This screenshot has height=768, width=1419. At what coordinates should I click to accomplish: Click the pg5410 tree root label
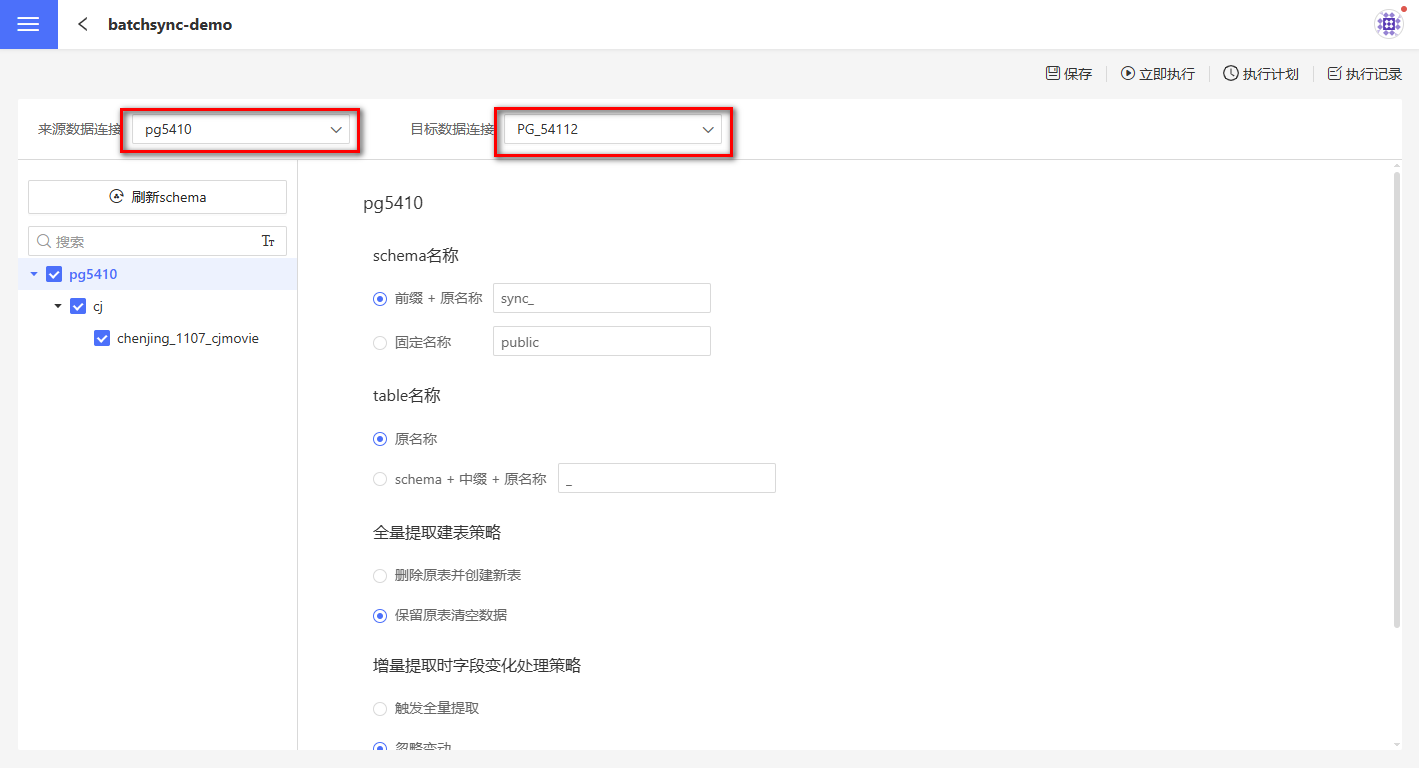[x=93, y=274]
